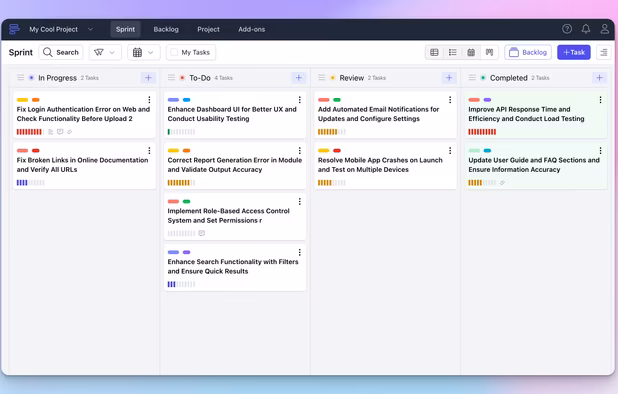Viewport: 618px width, 394px height.
Task: Open options menu of Fix Login Authentication card
Action: tap(149, 100)
